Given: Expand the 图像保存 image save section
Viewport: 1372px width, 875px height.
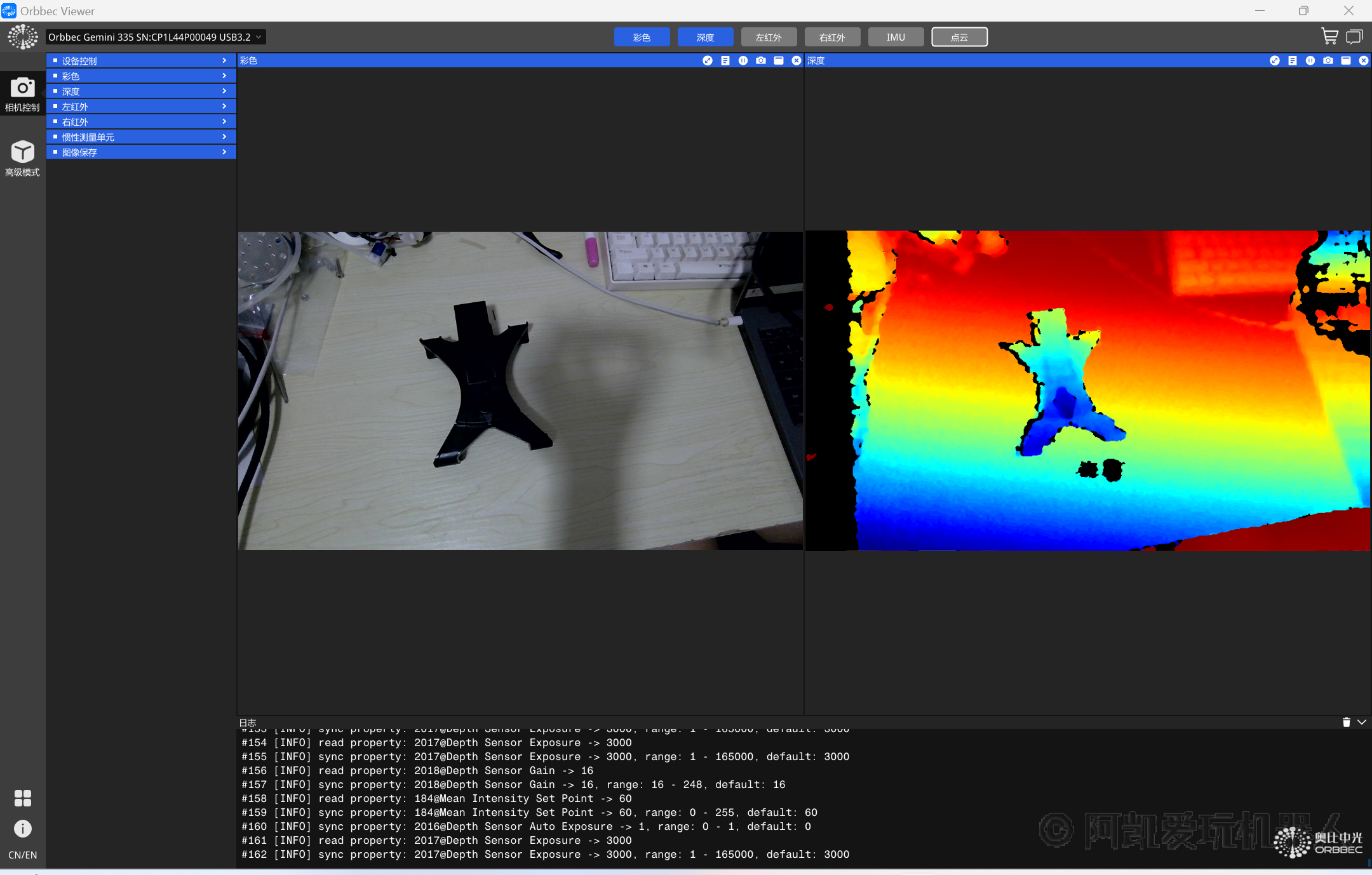Looking at the screenshot, I should (141, 152).
